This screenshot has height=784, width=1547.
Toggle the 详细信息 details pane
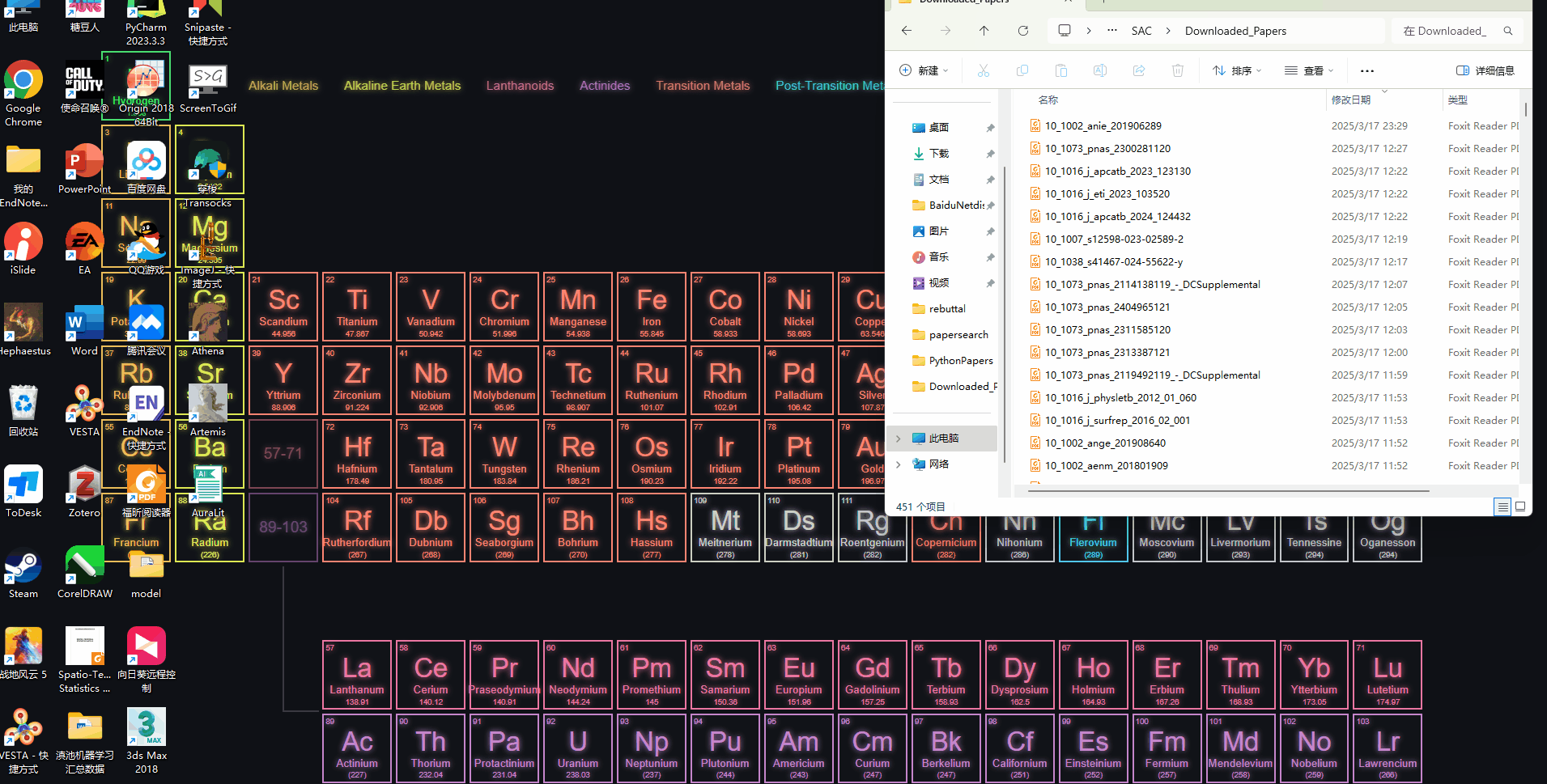1485,70
